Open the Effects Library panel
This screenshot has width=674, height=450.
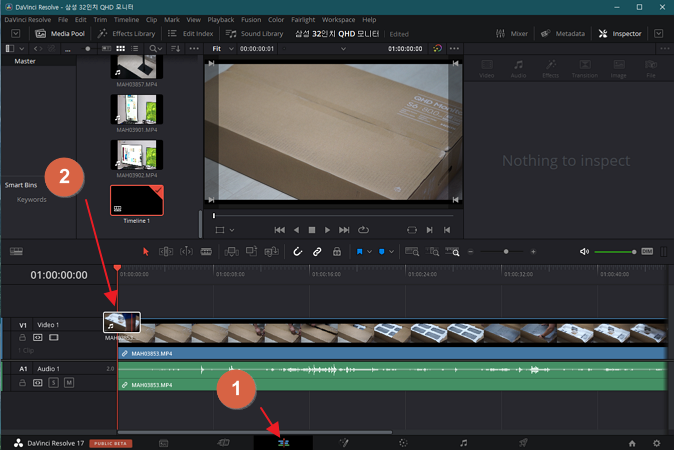(126, 34)
